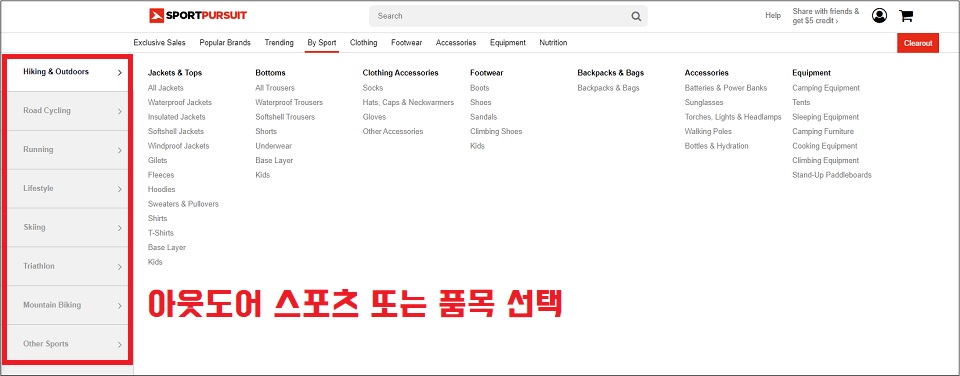Click the red Clearout button

[x=918, y=43]
